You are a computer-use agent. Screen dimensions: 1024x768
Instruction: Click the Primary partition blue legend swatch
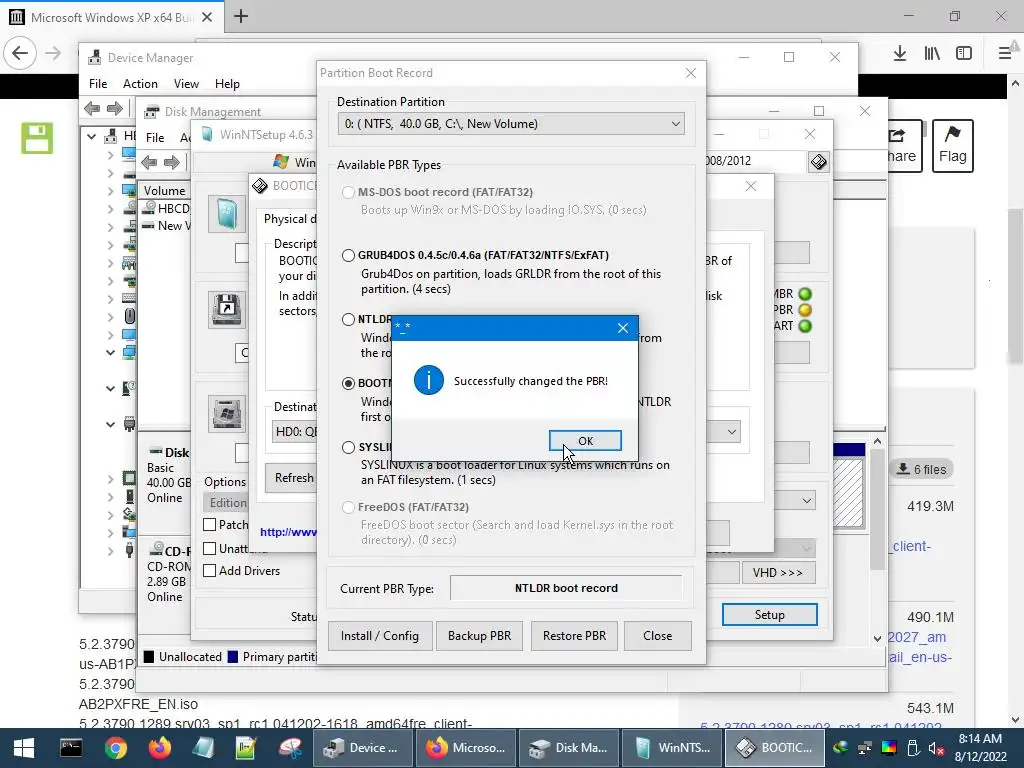pyautogui.click(x=232, y=657)
